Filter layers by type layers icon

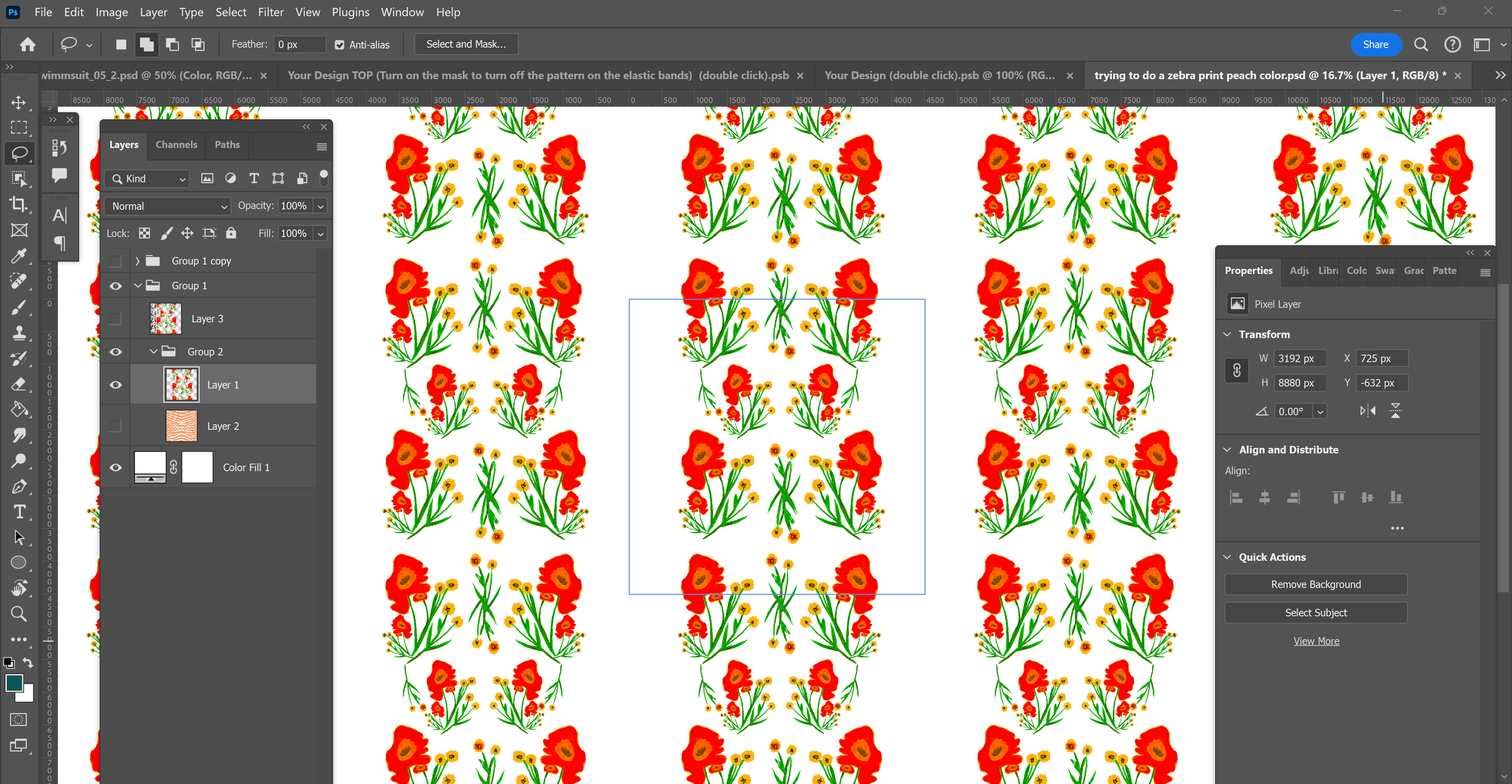[254, 178]
